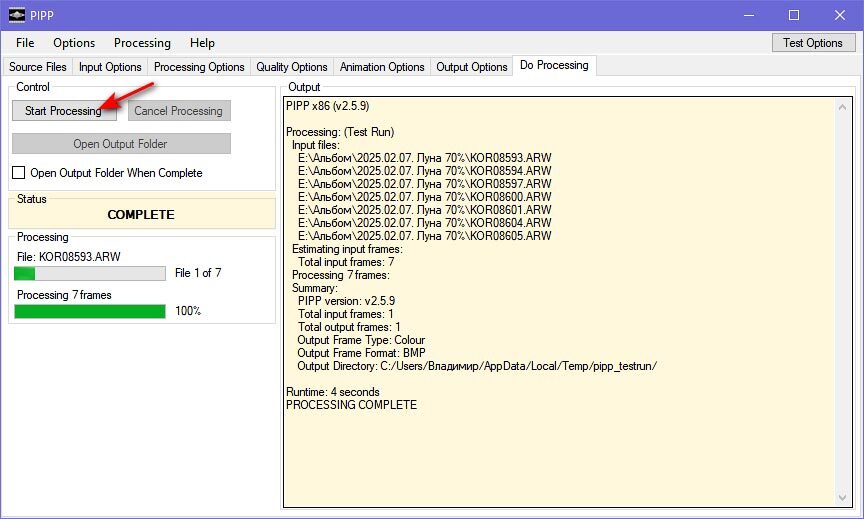Maximize the PIPP window
Viewport: 864px width, 519px height.
pyautogui.click(x=794, y=15)
